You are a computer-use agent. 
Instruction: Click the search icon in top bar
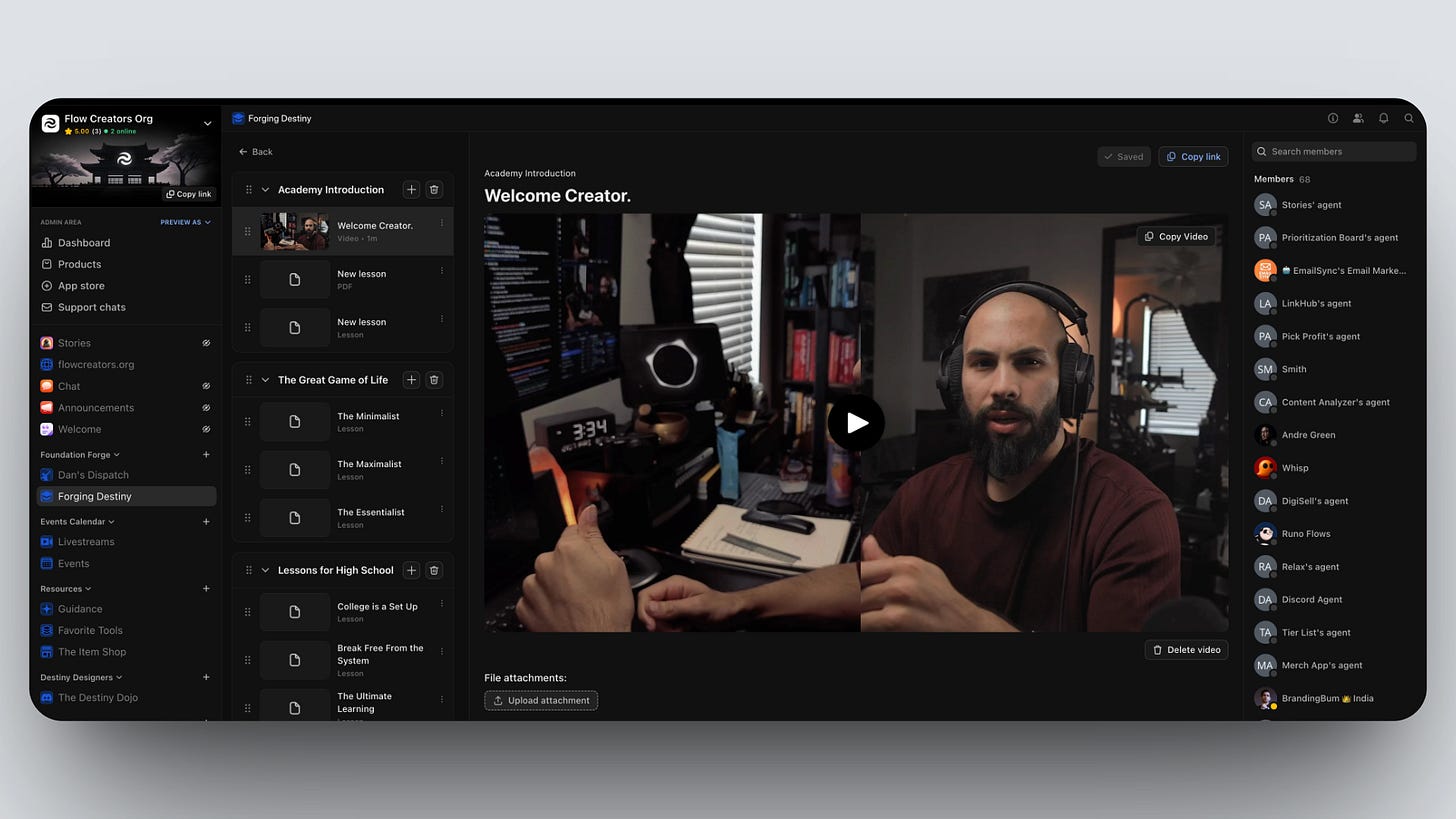(x=1409, y=118)
